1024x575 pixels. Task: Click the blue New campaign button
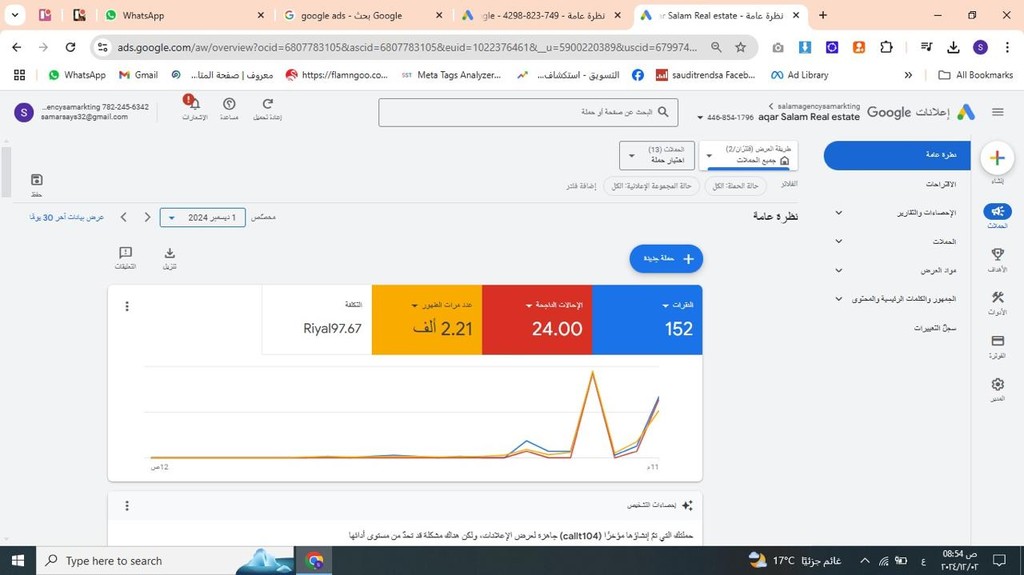(666, 259)
